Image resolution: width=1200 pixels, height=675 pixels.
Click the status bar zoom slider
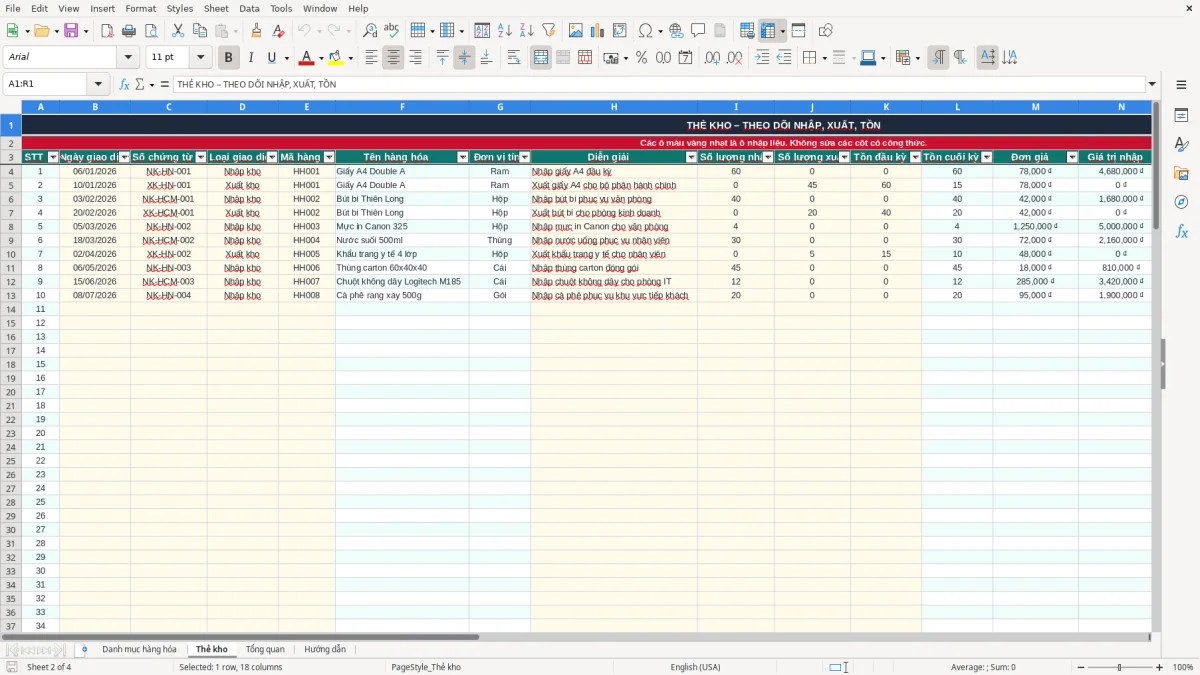pos(1119,667)
